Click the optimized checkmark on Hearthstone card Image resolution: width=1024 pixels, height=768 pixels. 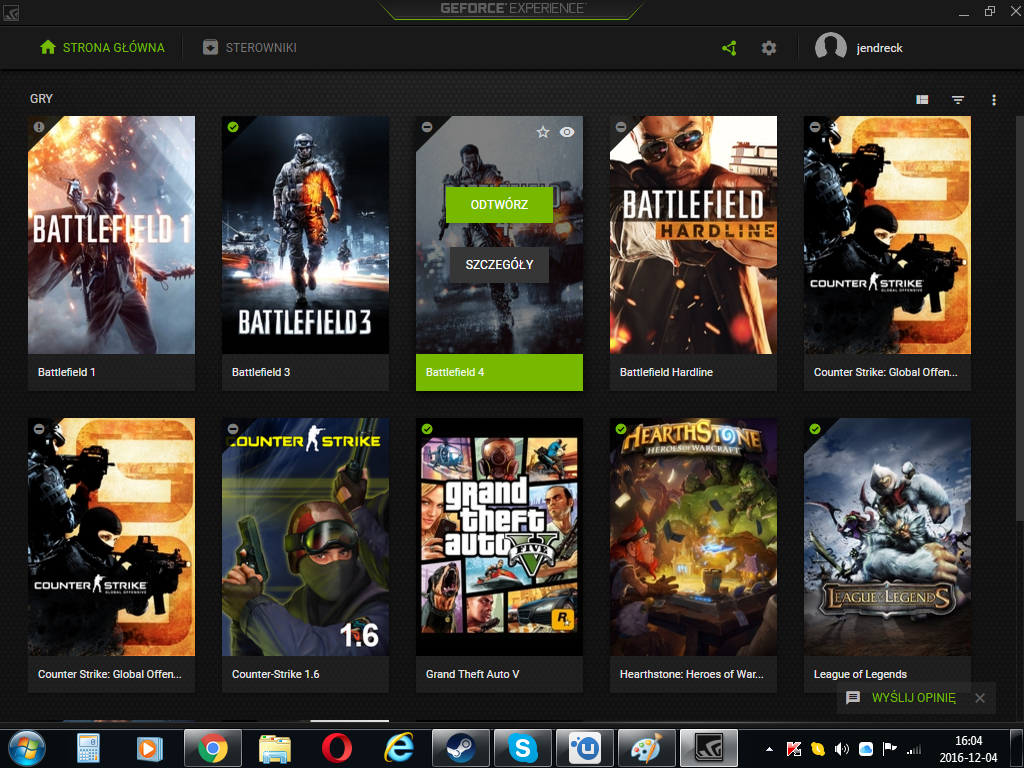point(621,429)
